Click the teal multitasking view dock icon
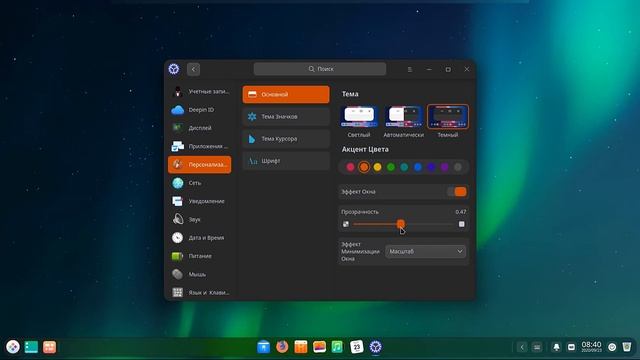This screenshot has height=360, width=640. point(31,347)
